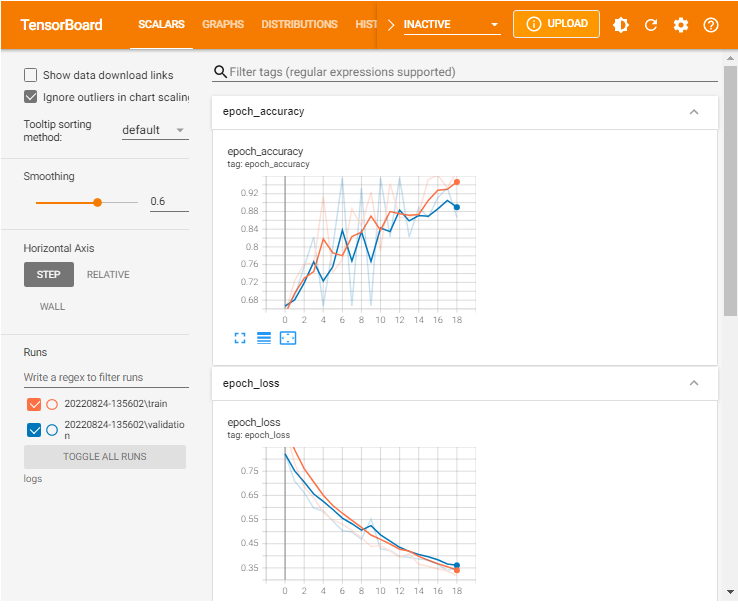Click the train endpoint marker on accuracy chart
The height and width of the screenshot is (613, 738).
click(x=457, y=182)
